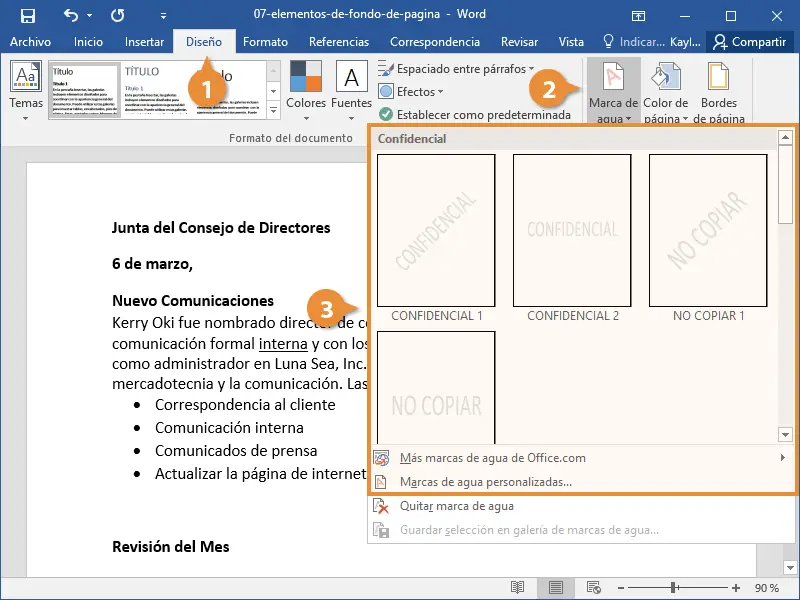Click Bordes de página
This screenshot has height=600, width=800.
coord(719,92)
